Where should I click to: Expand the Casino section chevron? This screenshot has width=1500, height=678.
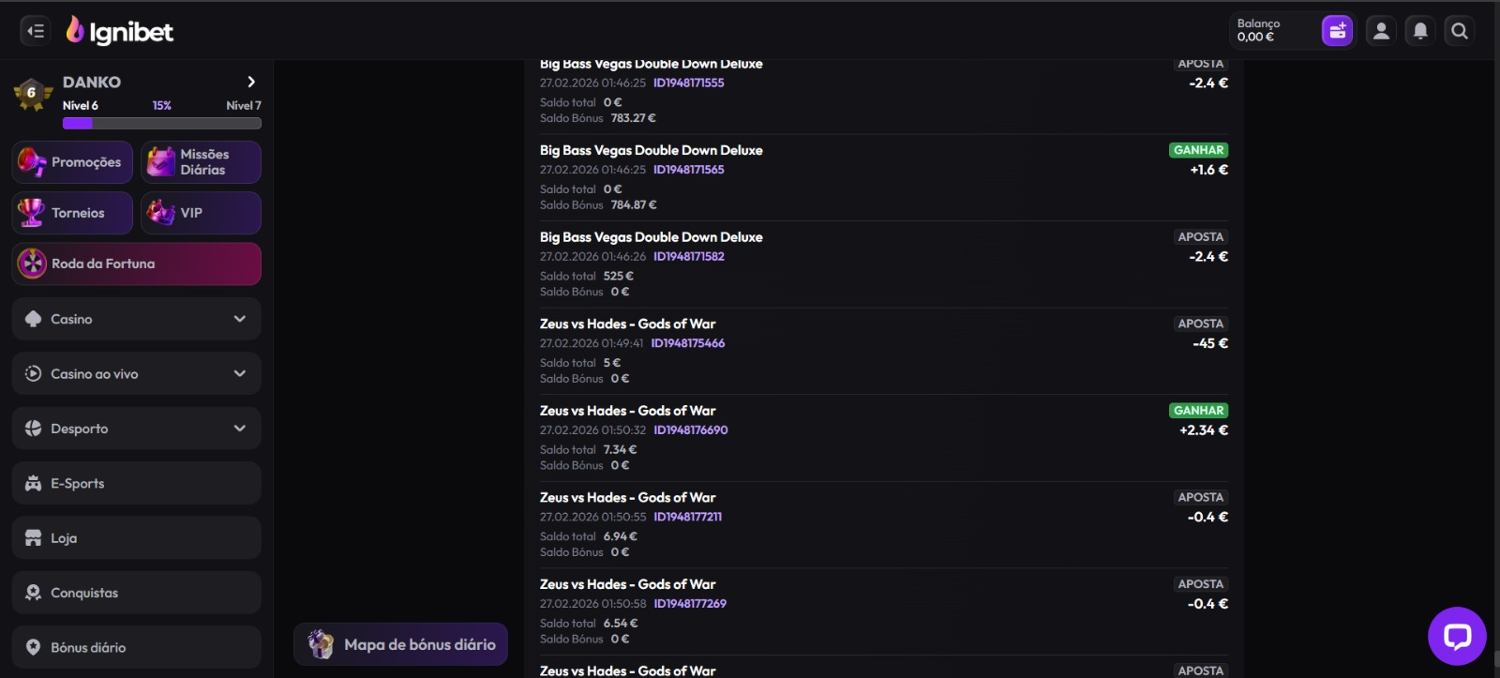pyautogui.click(x=239, y=319)
